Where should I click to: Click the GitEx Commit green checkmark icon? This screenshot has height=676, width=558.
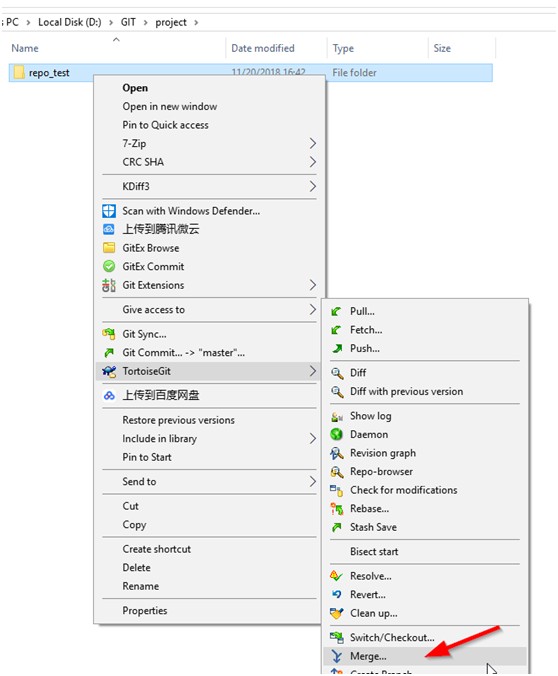coord(109,266)
